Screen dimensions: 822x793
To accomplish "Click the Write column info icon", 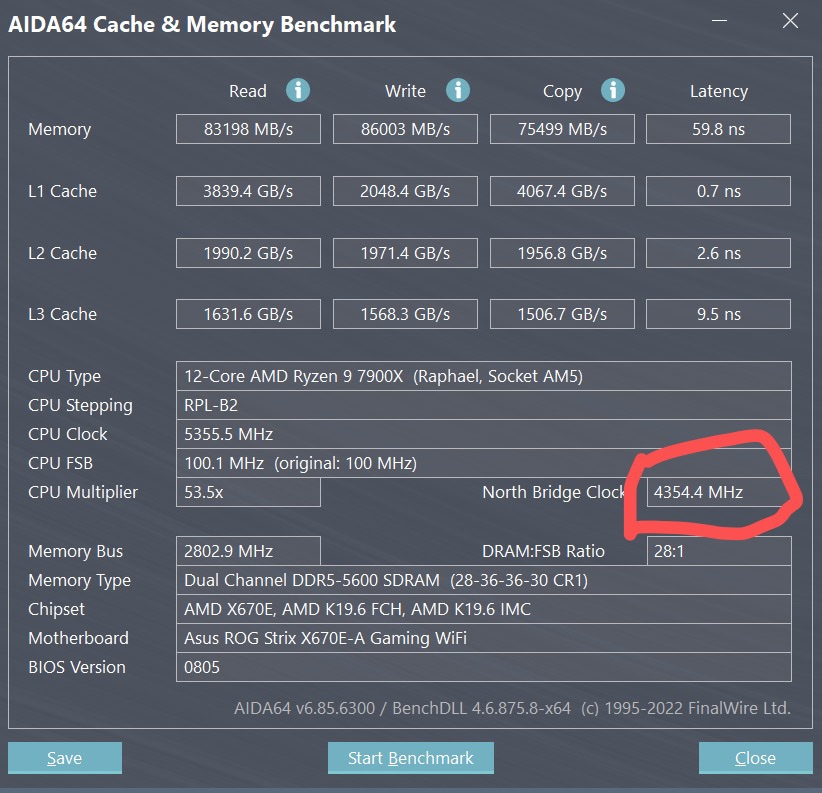I will coord(458,90).
